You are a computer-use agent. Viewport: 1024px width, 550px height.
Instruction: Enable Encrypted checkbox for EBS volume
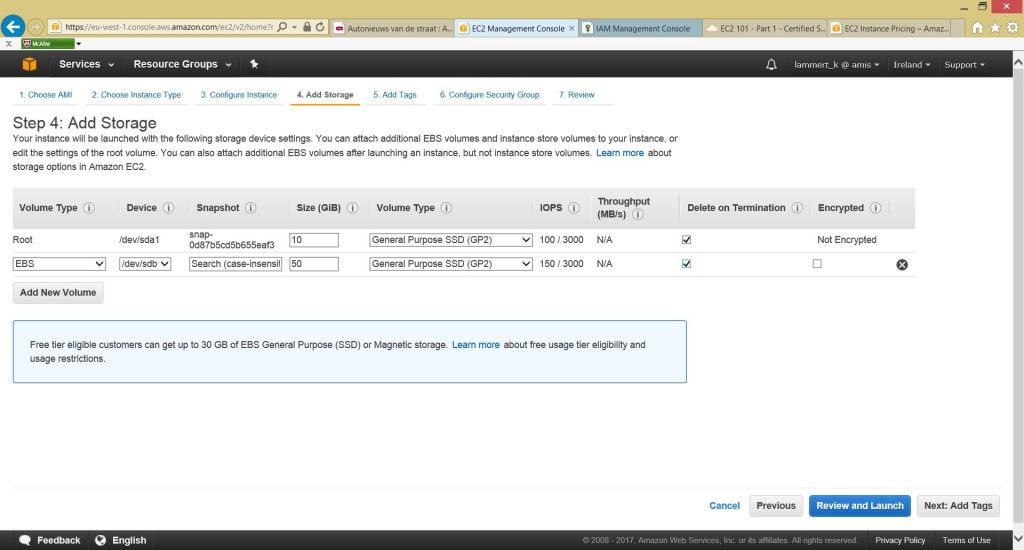click(x=817, y=264)
